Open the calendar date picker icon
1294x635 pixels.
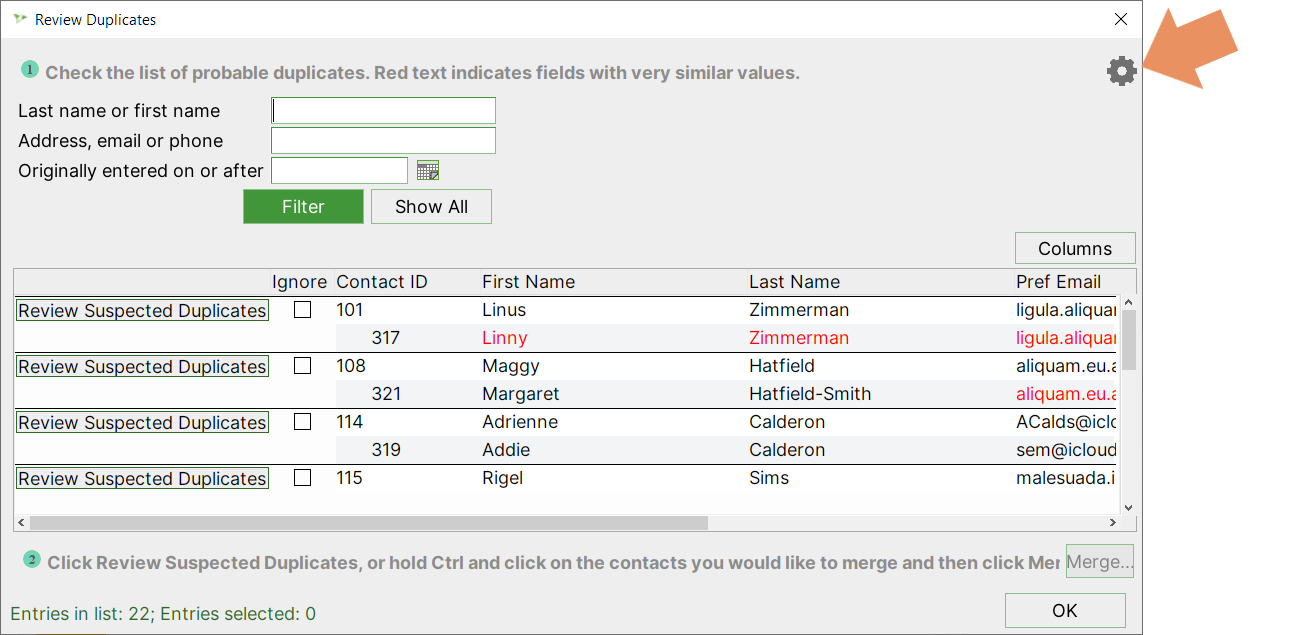(x=428, y=171)
